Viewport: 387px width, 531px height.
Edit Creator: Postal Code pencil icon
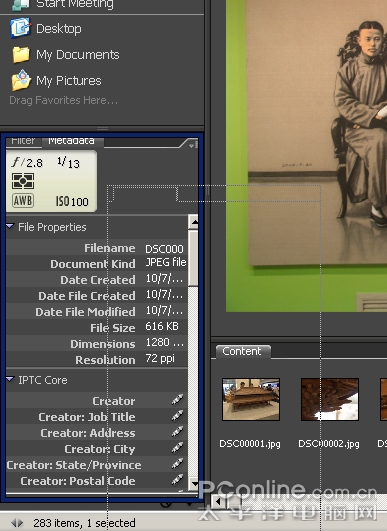(x=177, y=480)
